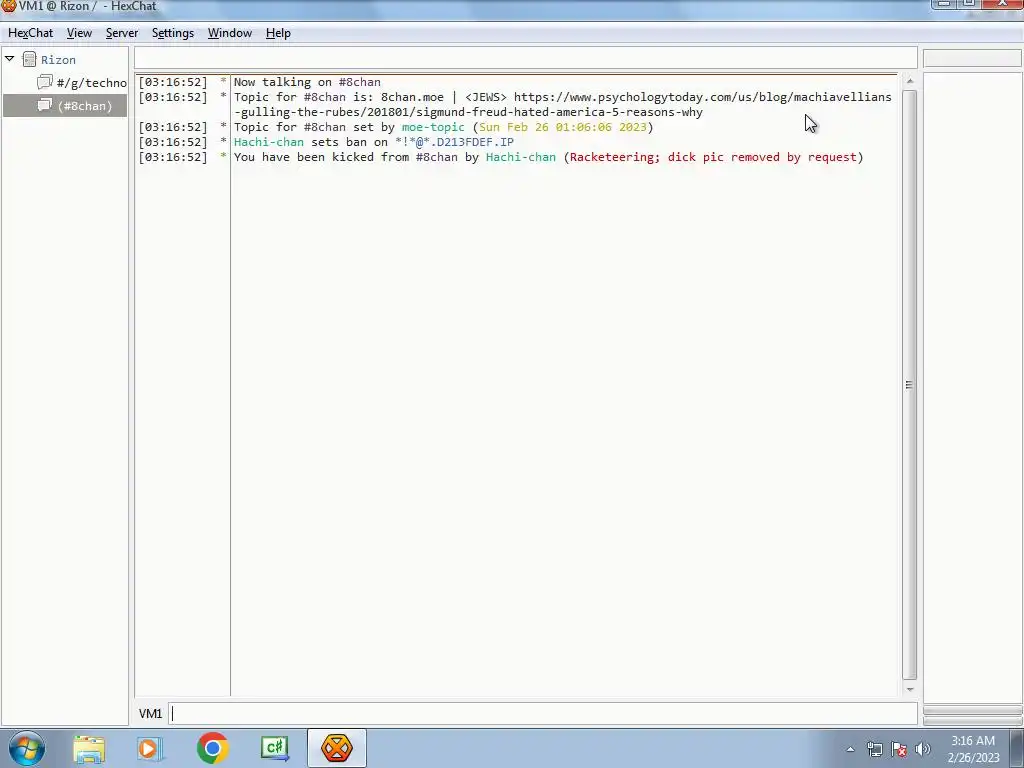Open the Settings menu
The width and height of the screenshot is (1024, 768).
[x=172, y=33]
